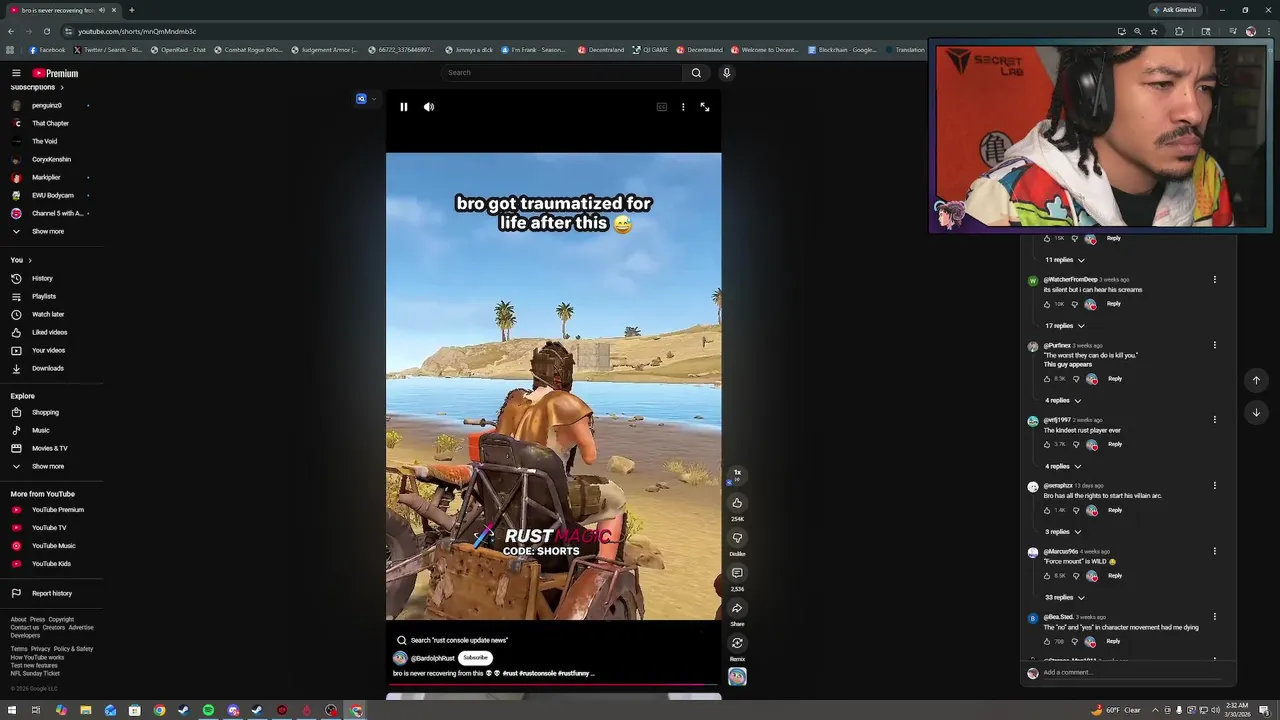This screenshot has height=720, width=1280.
Task: Seek using the red Shorts progress bar
Action: tap(553, 685)
